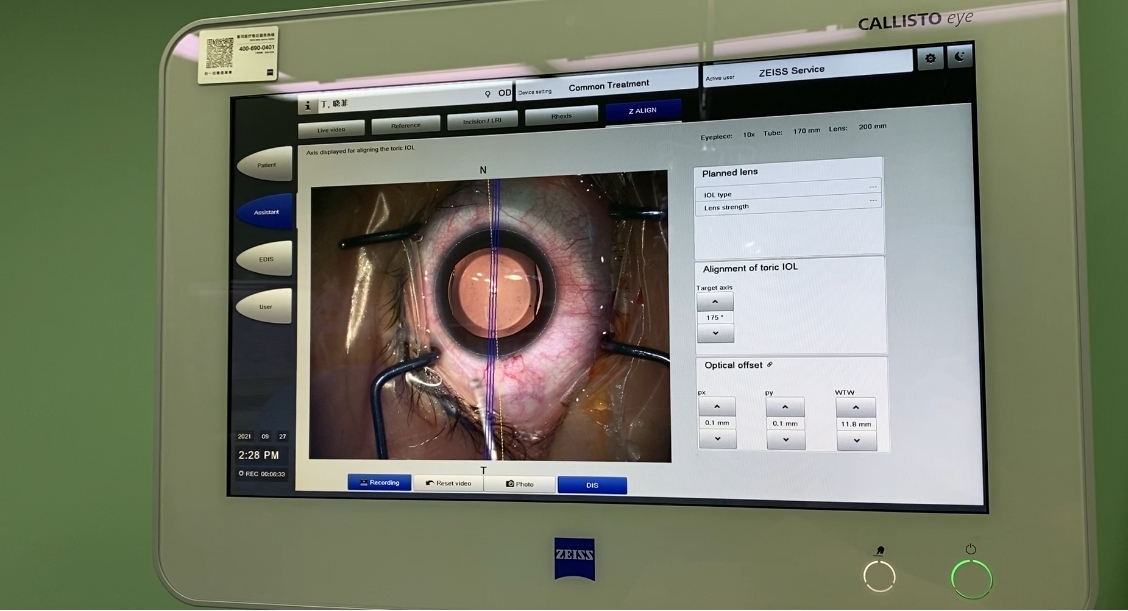
Task: Increase the px optical offset
Action: (717, 407)
